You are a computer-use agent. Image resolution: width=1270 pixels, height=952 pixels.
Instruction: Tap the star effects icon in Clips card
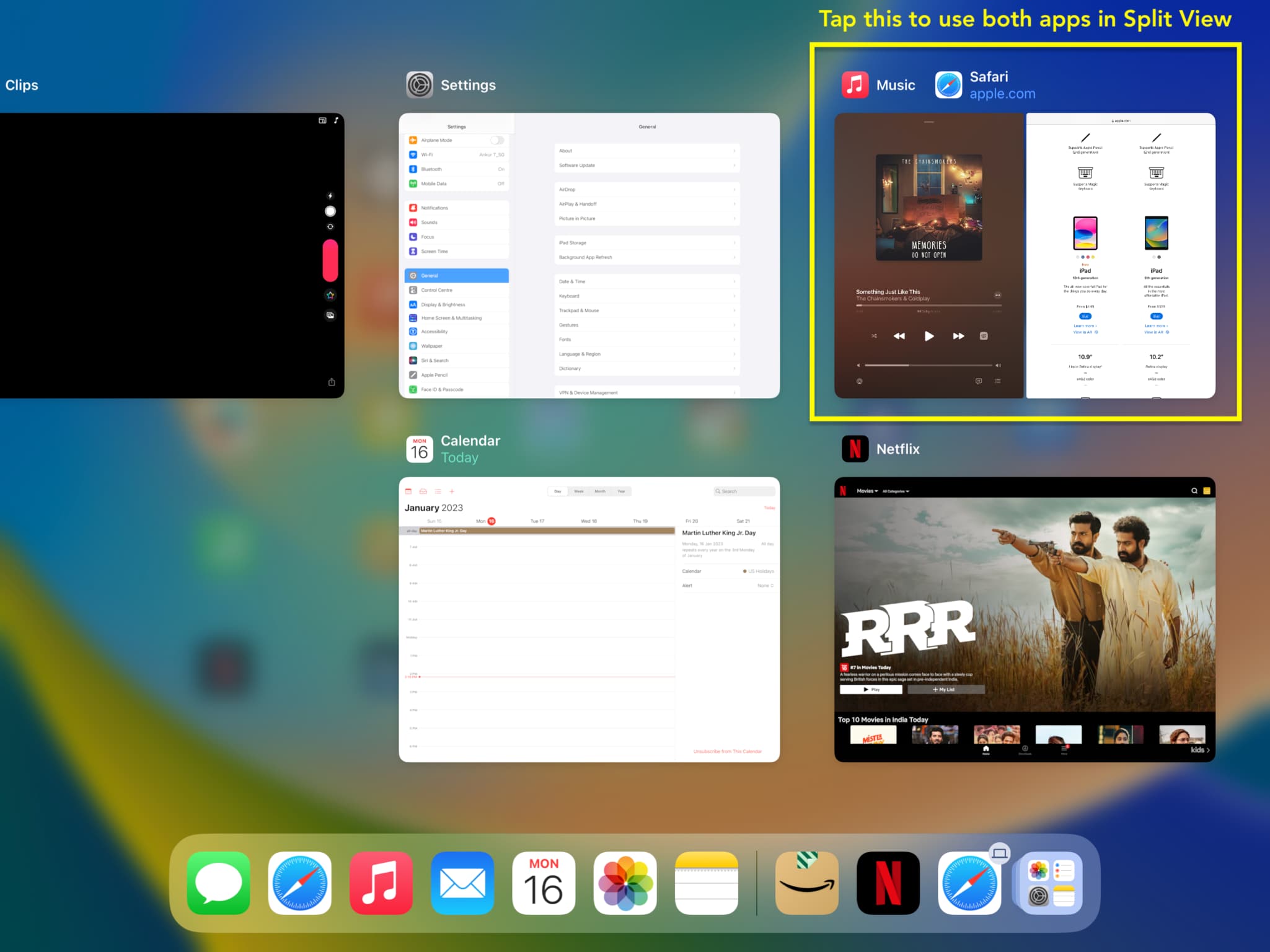pos(330,295)
